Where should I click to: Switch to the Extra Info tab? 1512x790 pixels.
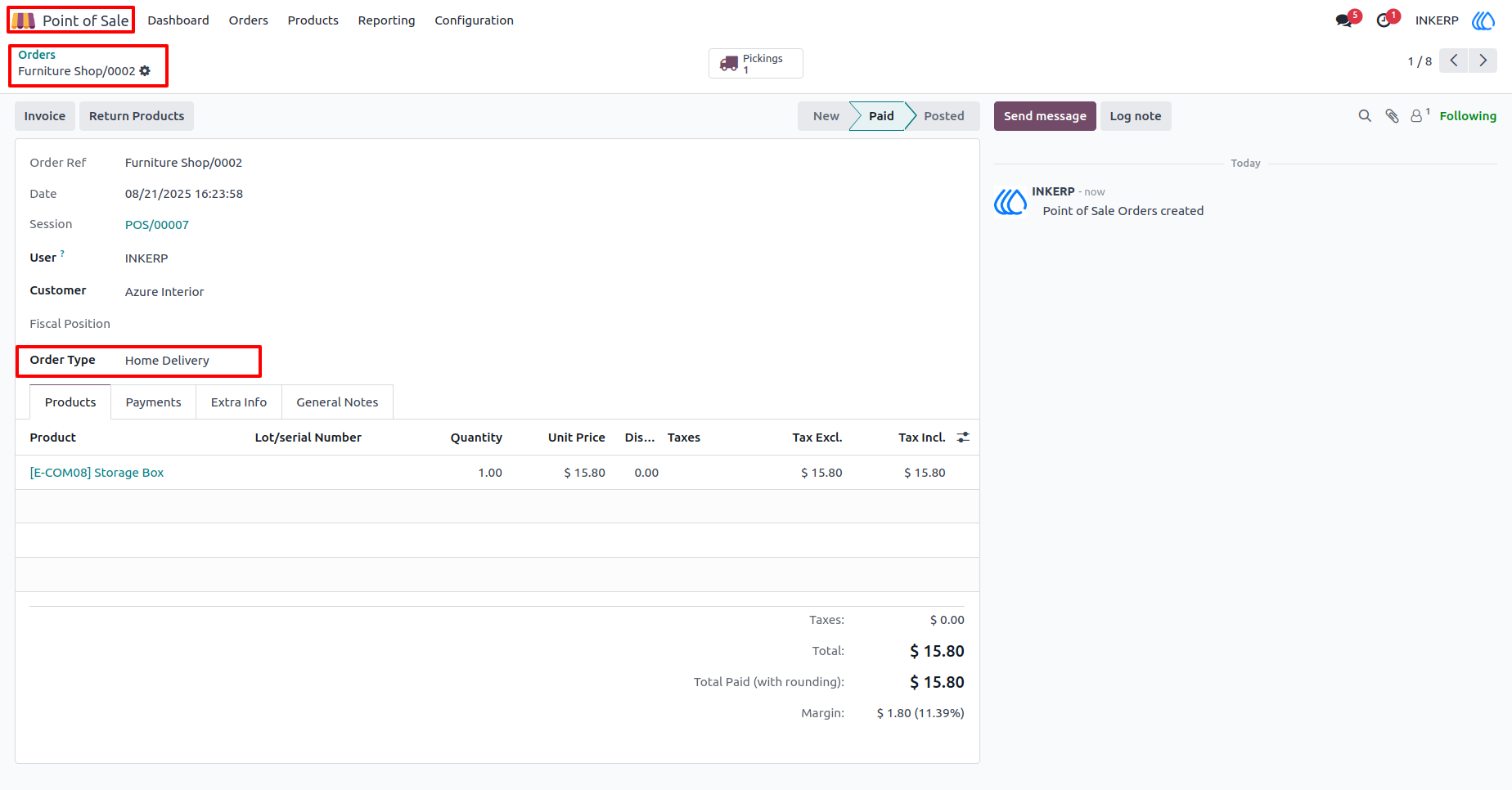[239, 402]
